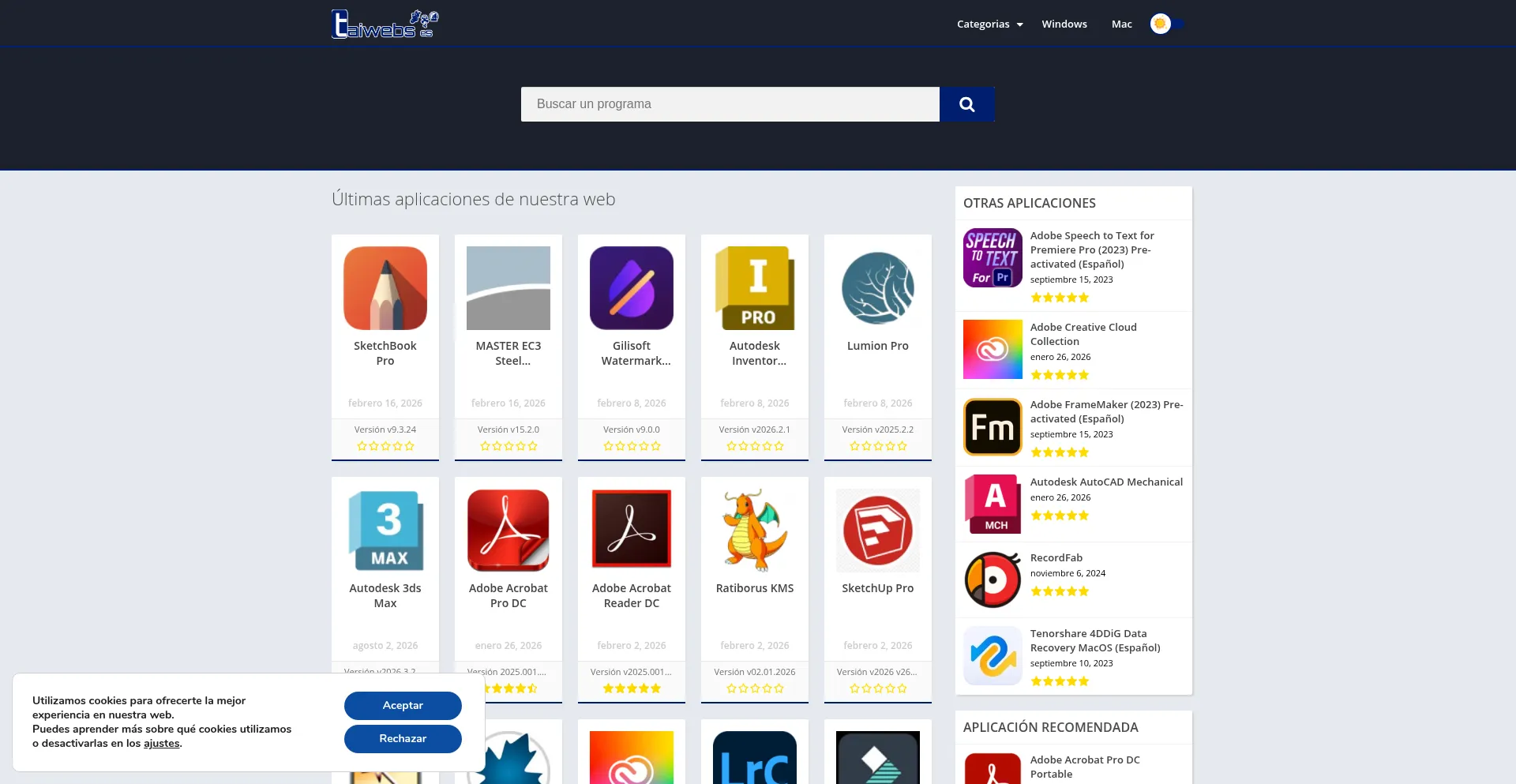The image size is (1516, 784).
Task: Open the Autodesk Inventor PRO icon
Action: (755, 288)
